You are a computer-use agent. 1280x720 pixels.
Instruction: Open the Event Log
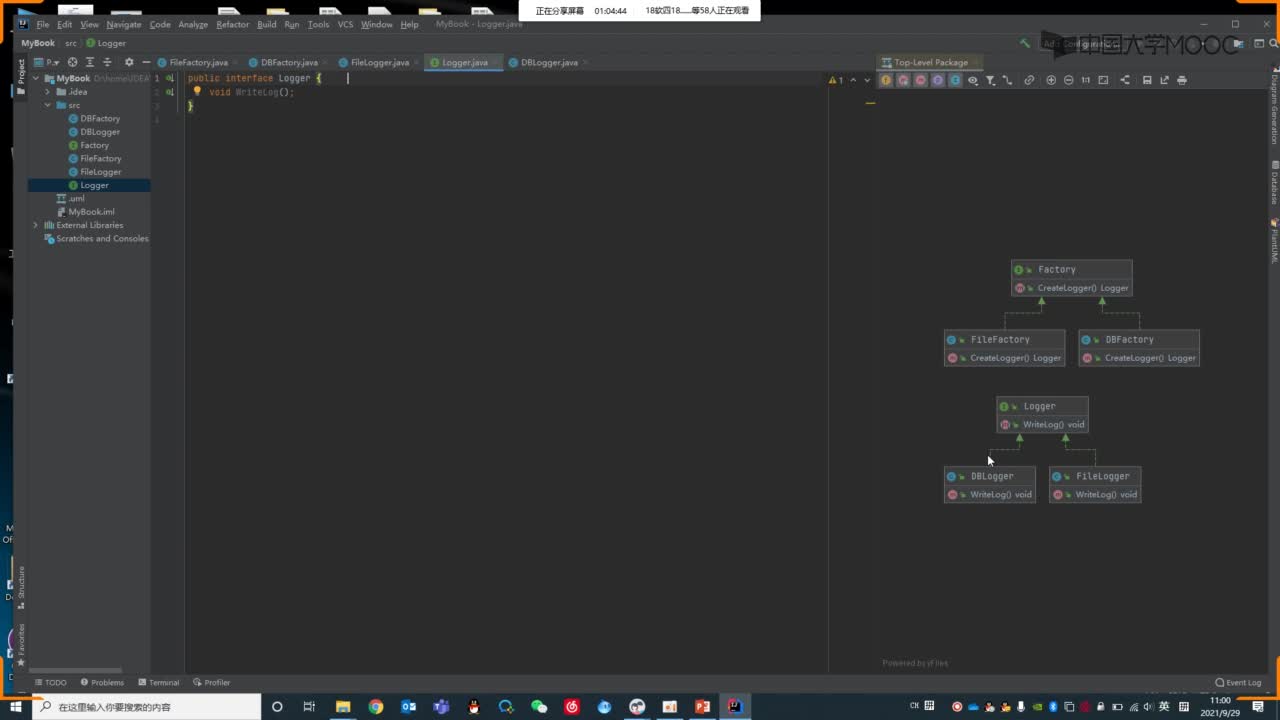(x=1238, y=683)
